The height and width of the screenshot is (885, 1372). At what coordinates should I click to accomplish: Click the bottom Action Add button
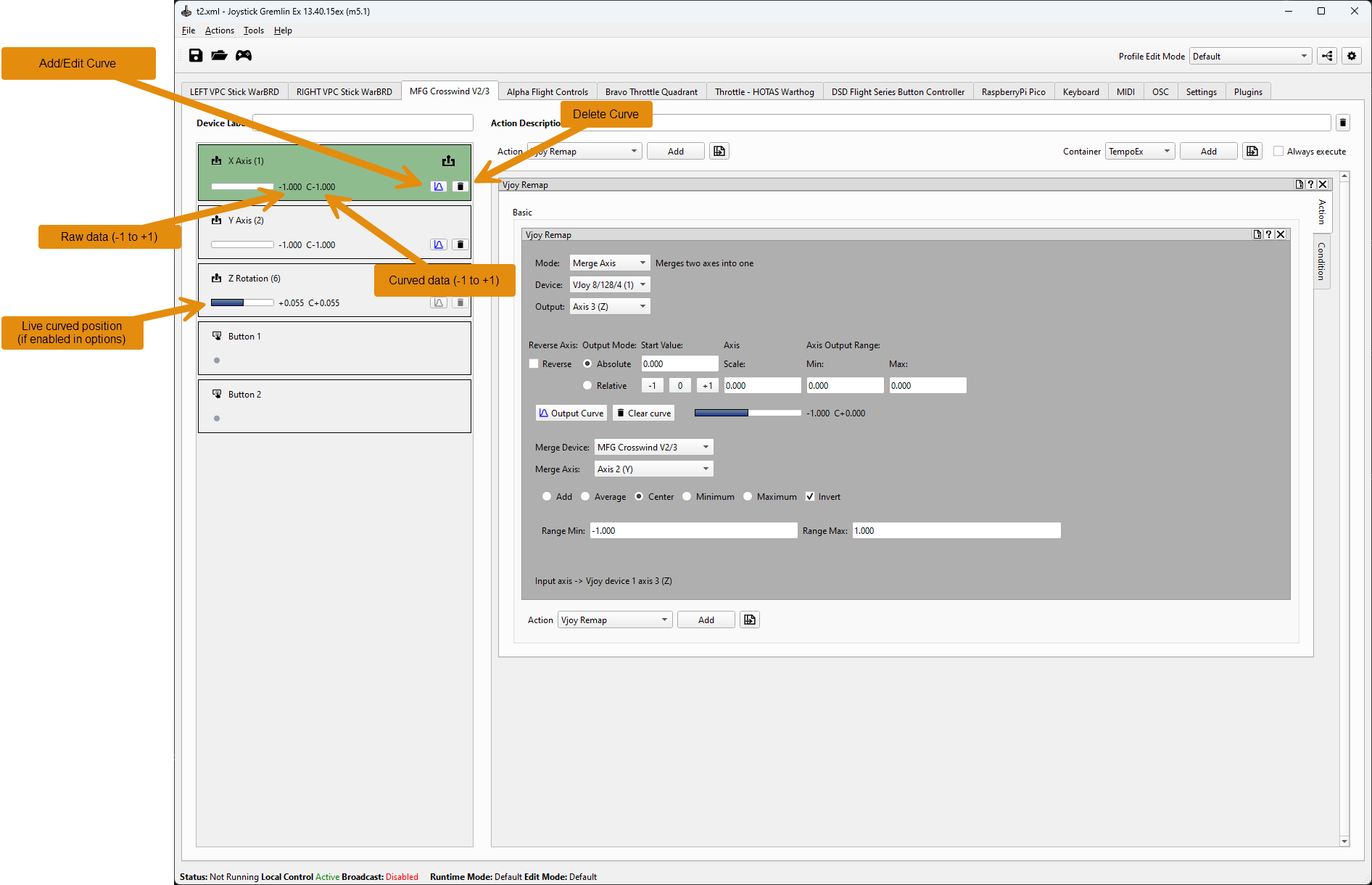point(706,619)
